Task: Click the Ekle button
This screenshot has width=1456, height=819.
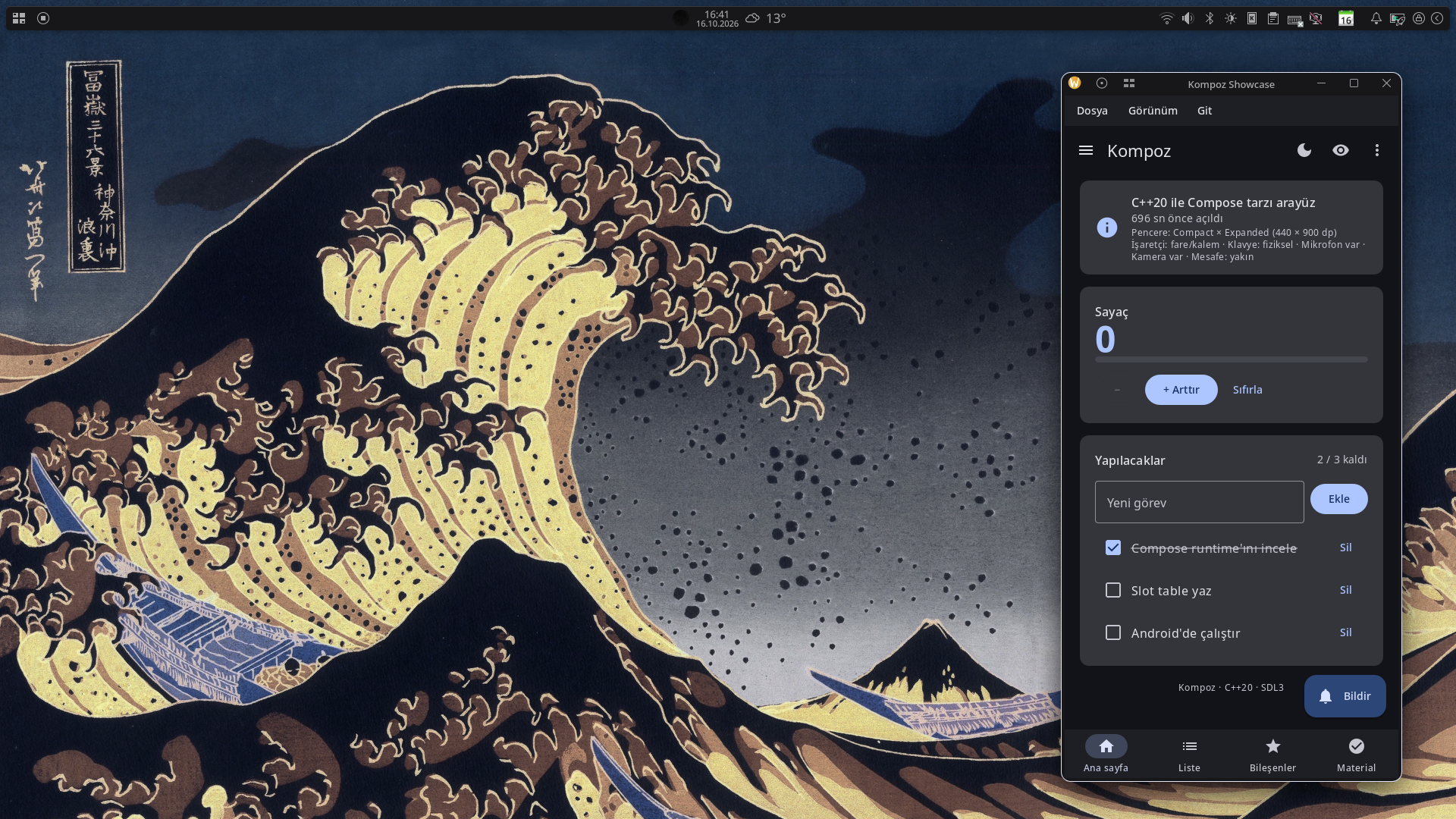Action: (x=1339, y=499)
